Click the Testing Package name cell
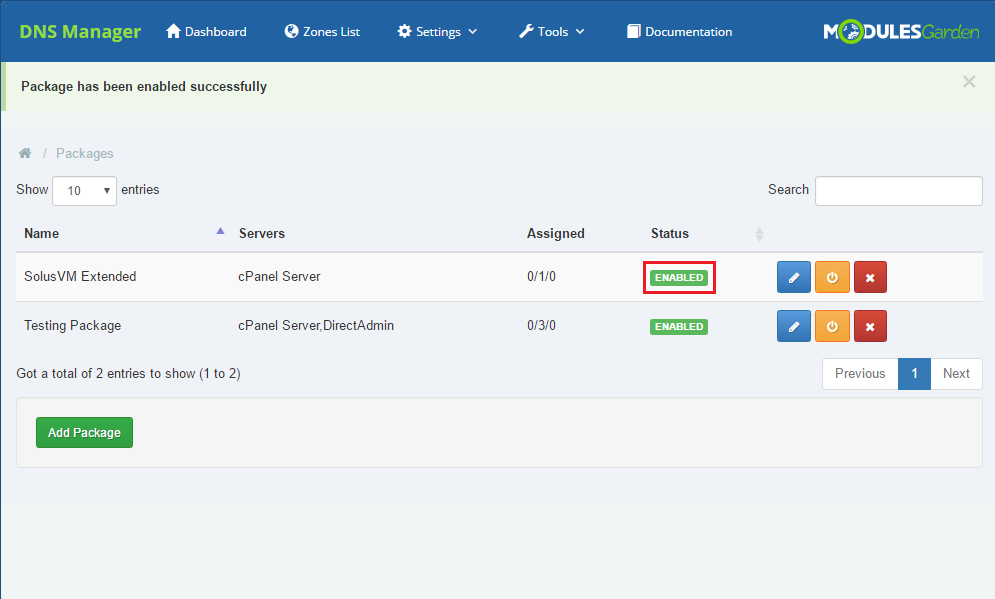 72,326
